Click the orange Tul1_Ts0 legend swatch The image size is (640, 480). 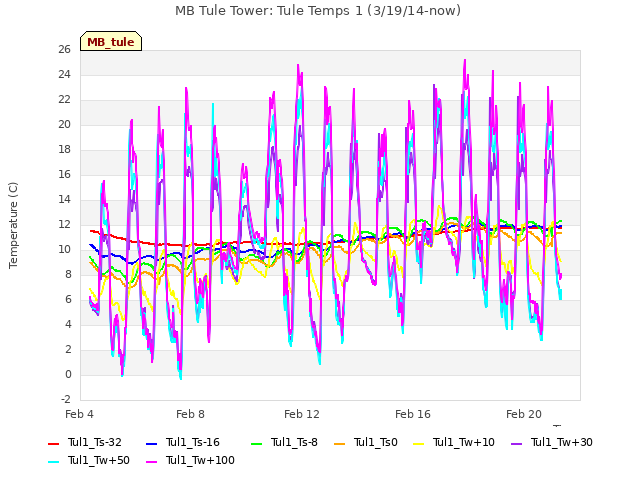tap(340, 443)
